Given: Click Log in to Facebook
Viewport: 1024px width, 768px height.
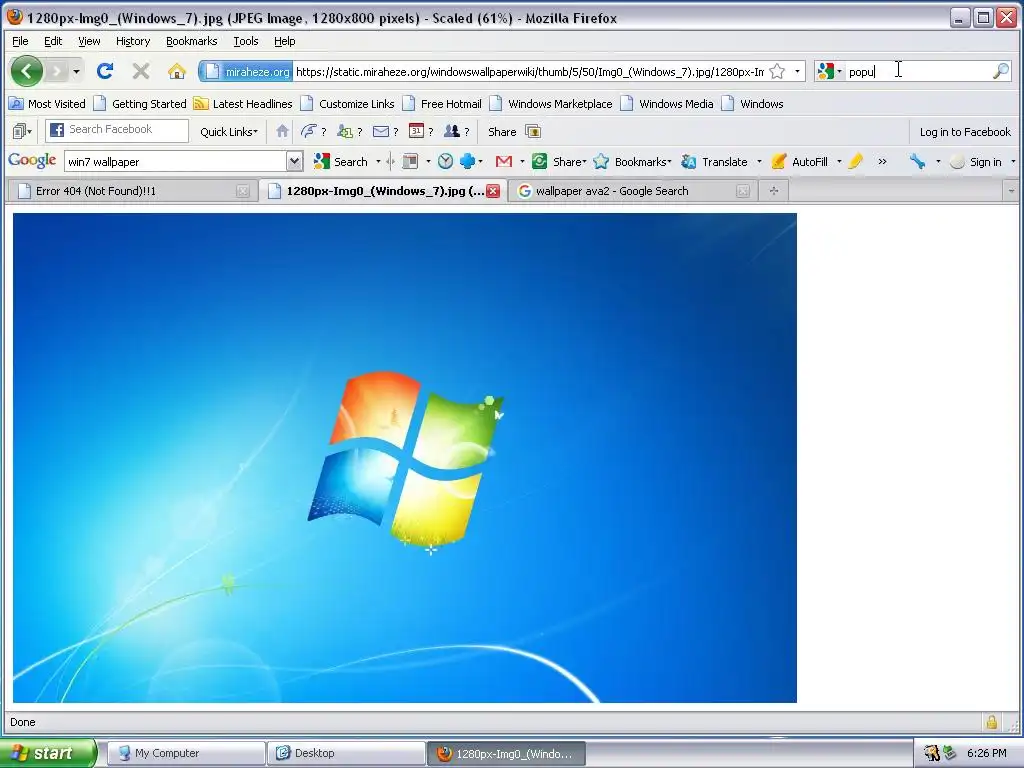Looking at the screenshot, I should [965, 131].
